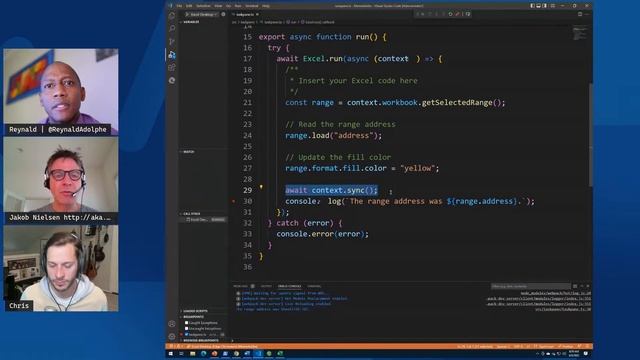Close the taskpane.ts editor tab

(x=258, y=14)
